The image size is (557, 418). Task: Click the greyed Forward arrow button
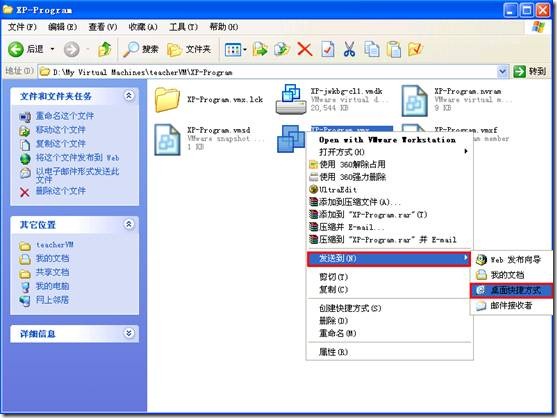tap(72, 49)
